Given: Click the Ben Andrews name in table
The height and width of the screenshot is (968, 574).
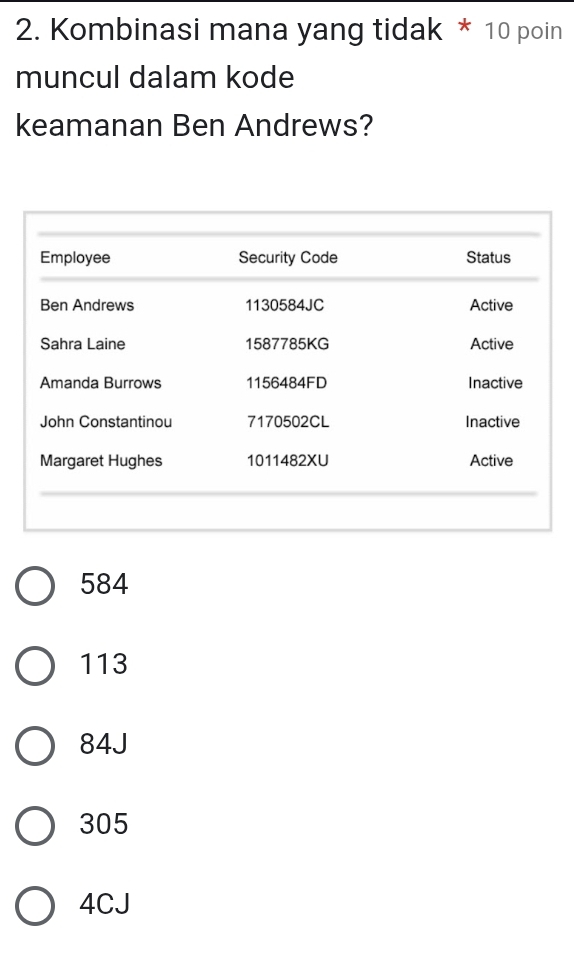Looking at the screenshot, I should (x=87, y=305).
